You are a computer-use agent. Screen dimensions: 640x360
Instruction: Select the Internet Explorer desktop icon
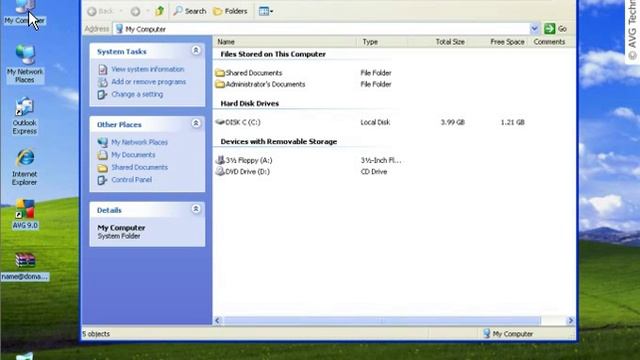(24, 167)
